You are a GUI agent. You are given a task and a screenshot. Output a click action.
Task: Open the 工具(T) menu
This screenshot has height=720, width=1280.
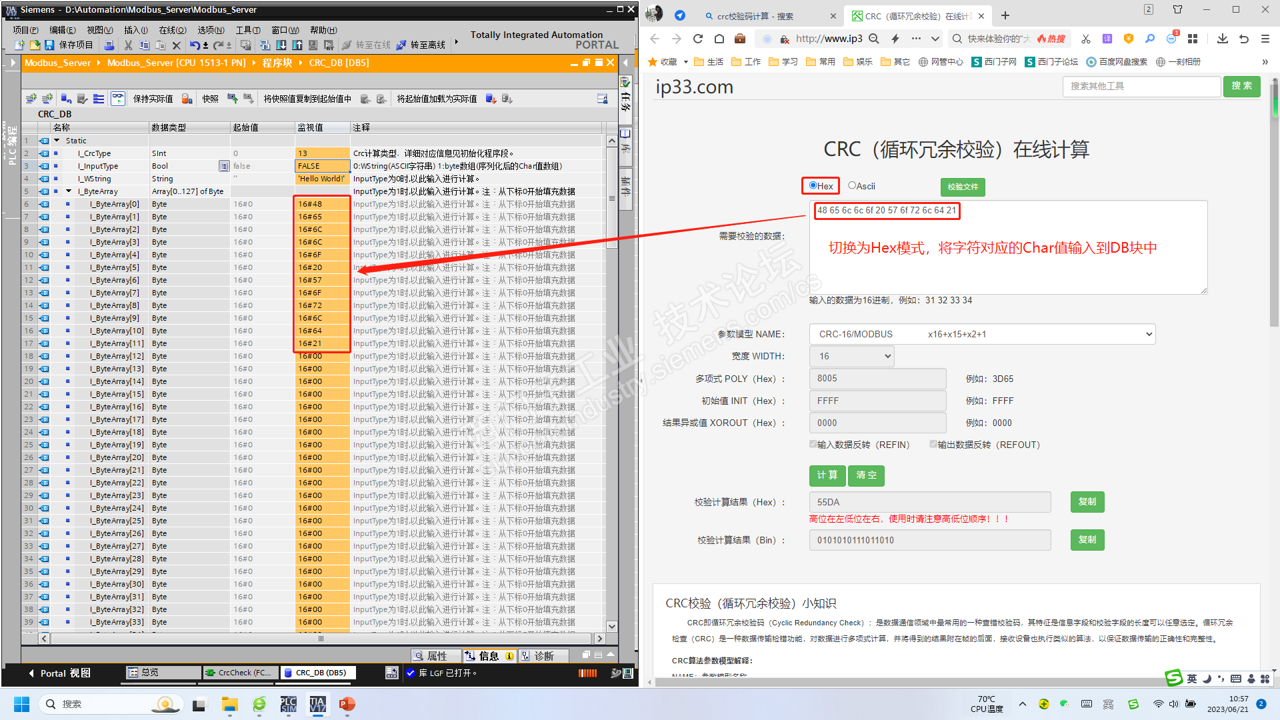click(x=248, y=30)
